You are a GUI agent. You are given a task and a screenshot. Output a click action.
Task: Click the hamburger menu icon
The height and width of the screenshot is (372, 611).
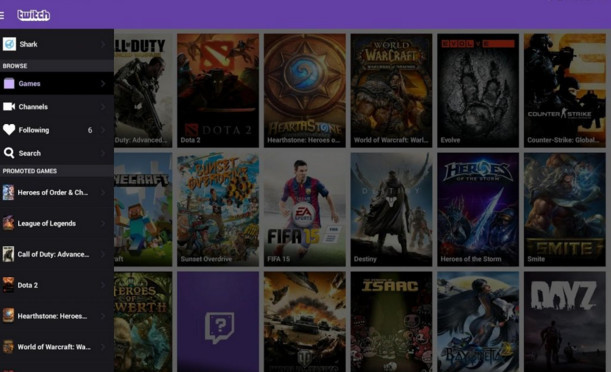[x=2, y=15]
